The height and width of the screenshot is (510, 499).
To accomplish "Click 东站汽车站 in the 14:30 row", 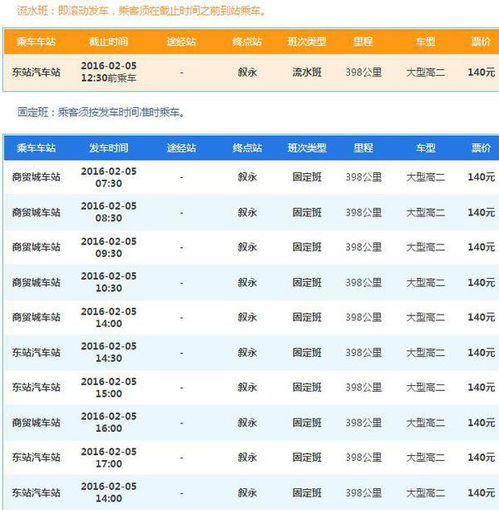I will click(x=36, y=353).
